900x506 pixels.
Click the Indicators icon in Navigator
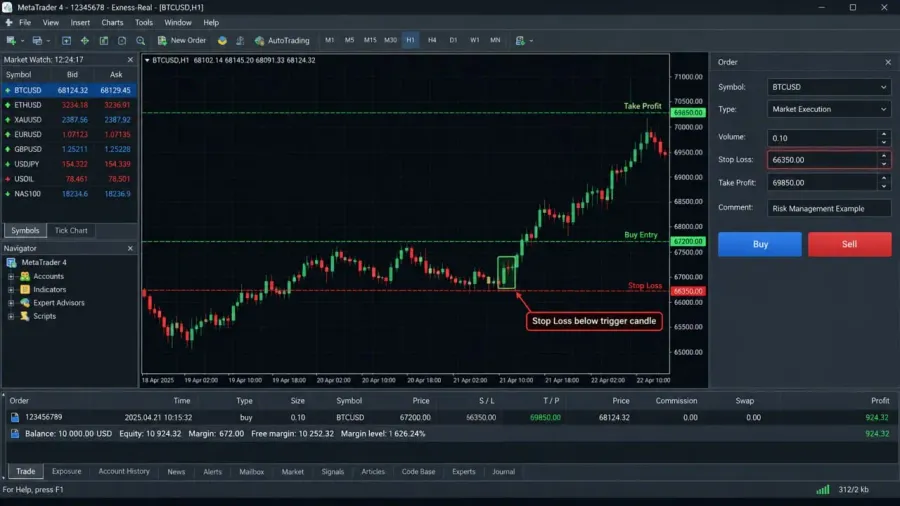pos(25,289)
